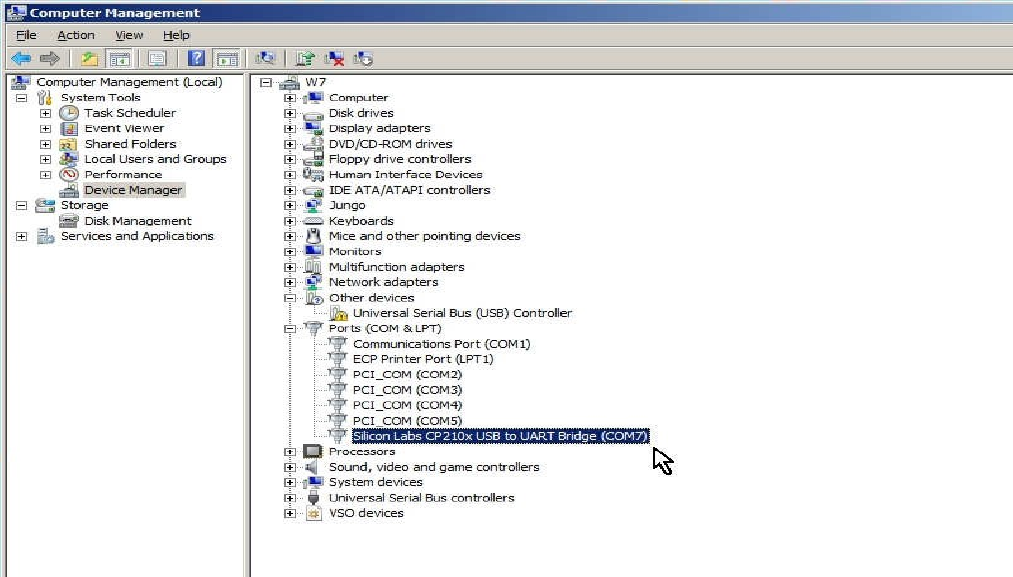This screenshot has height=577, width=1013.
Task: Click Display adapters category icon
Action: tap(313, 128)
